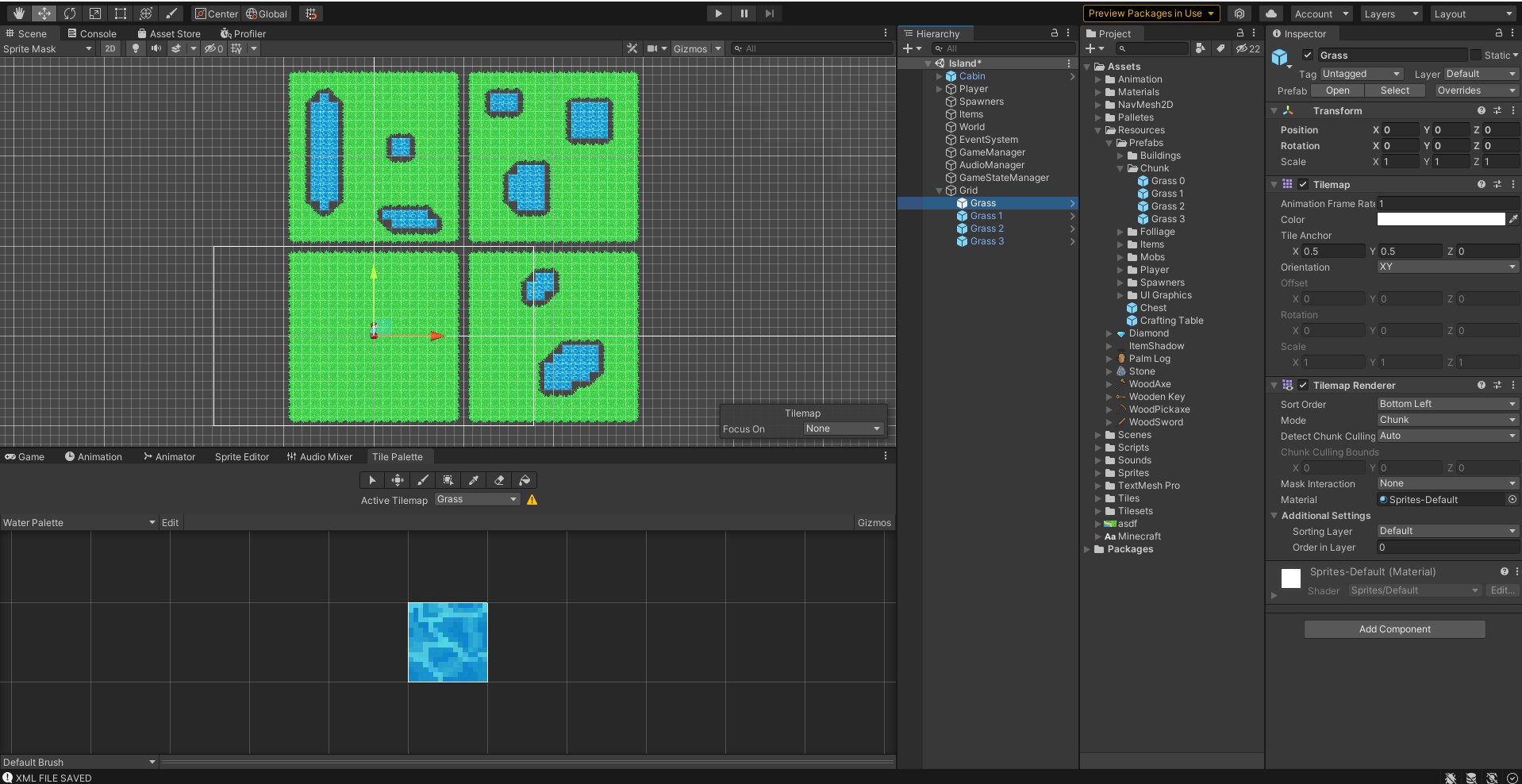Click the water tile in palette
The image size is (1522, 784).
(x=448, y=642)
